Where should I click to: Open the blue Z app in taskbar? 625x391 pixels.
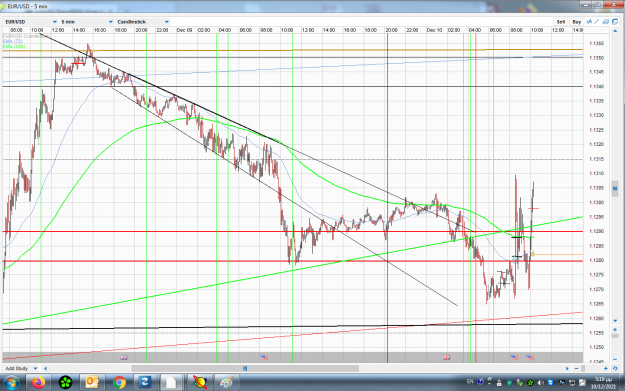pos(144,383)
